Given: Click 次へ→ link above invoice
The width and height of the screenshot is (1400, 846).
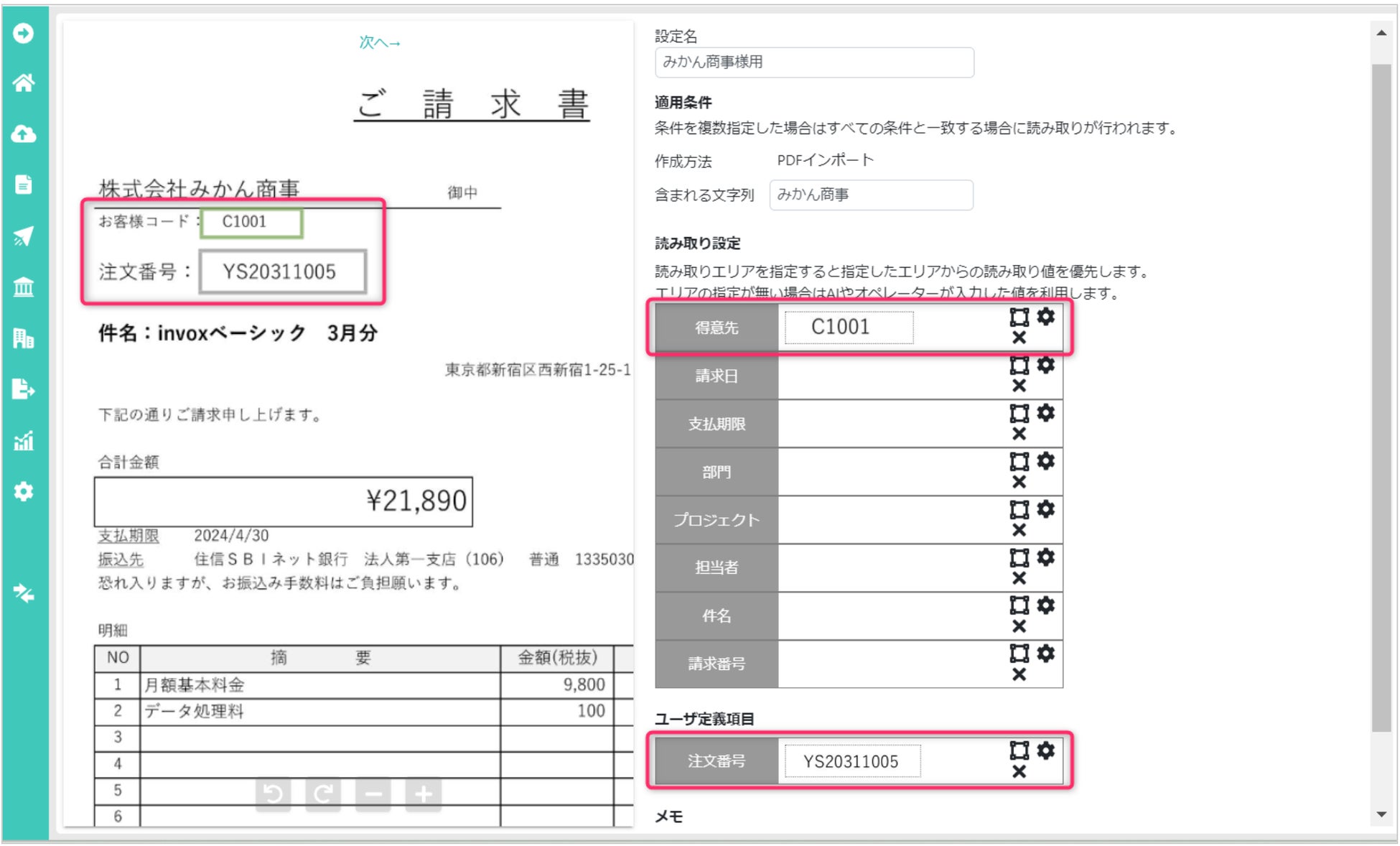Looking at the screenshot, I should pyautogui.click(x=379, y=42).
